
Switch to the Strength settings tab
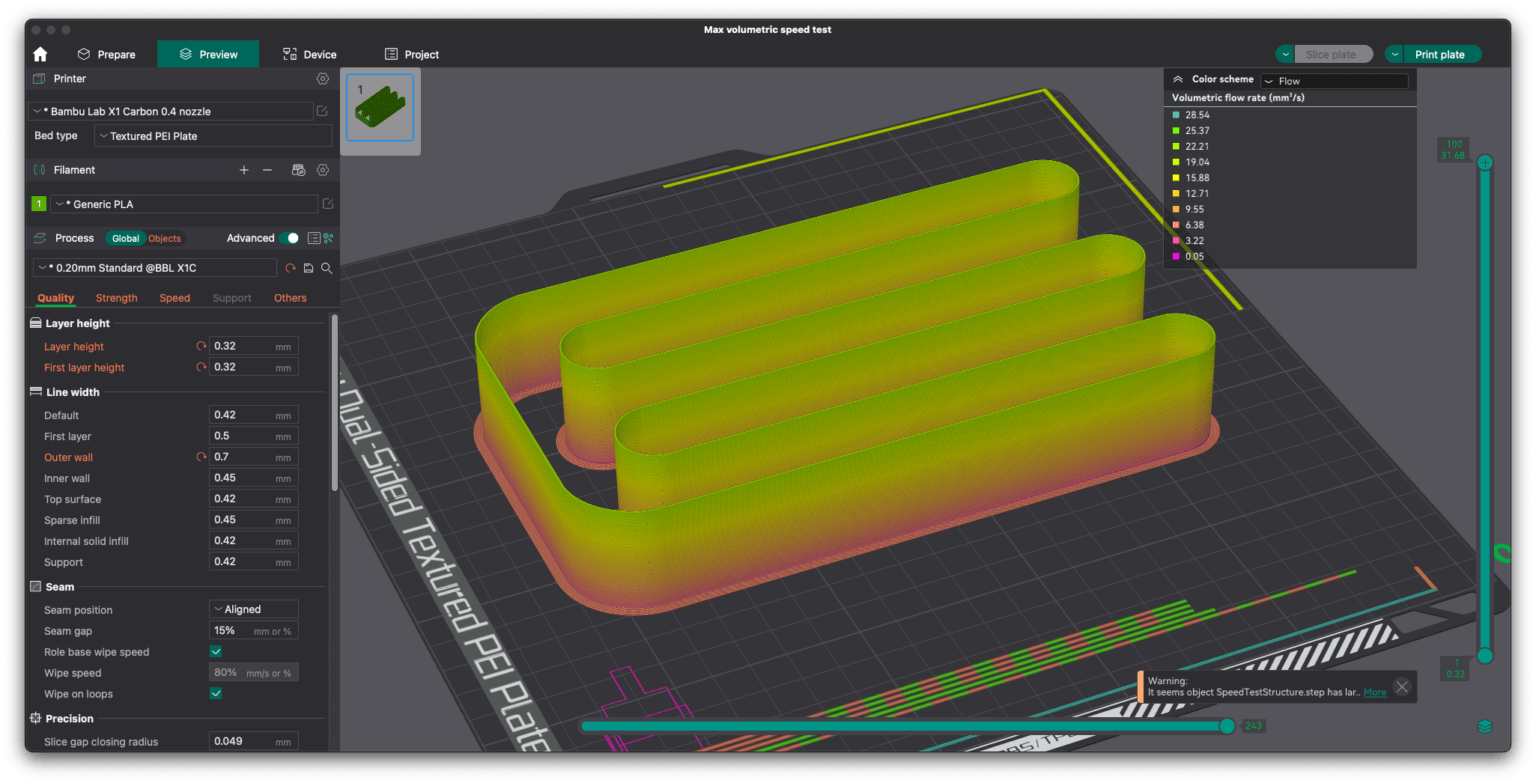(116, 297)
